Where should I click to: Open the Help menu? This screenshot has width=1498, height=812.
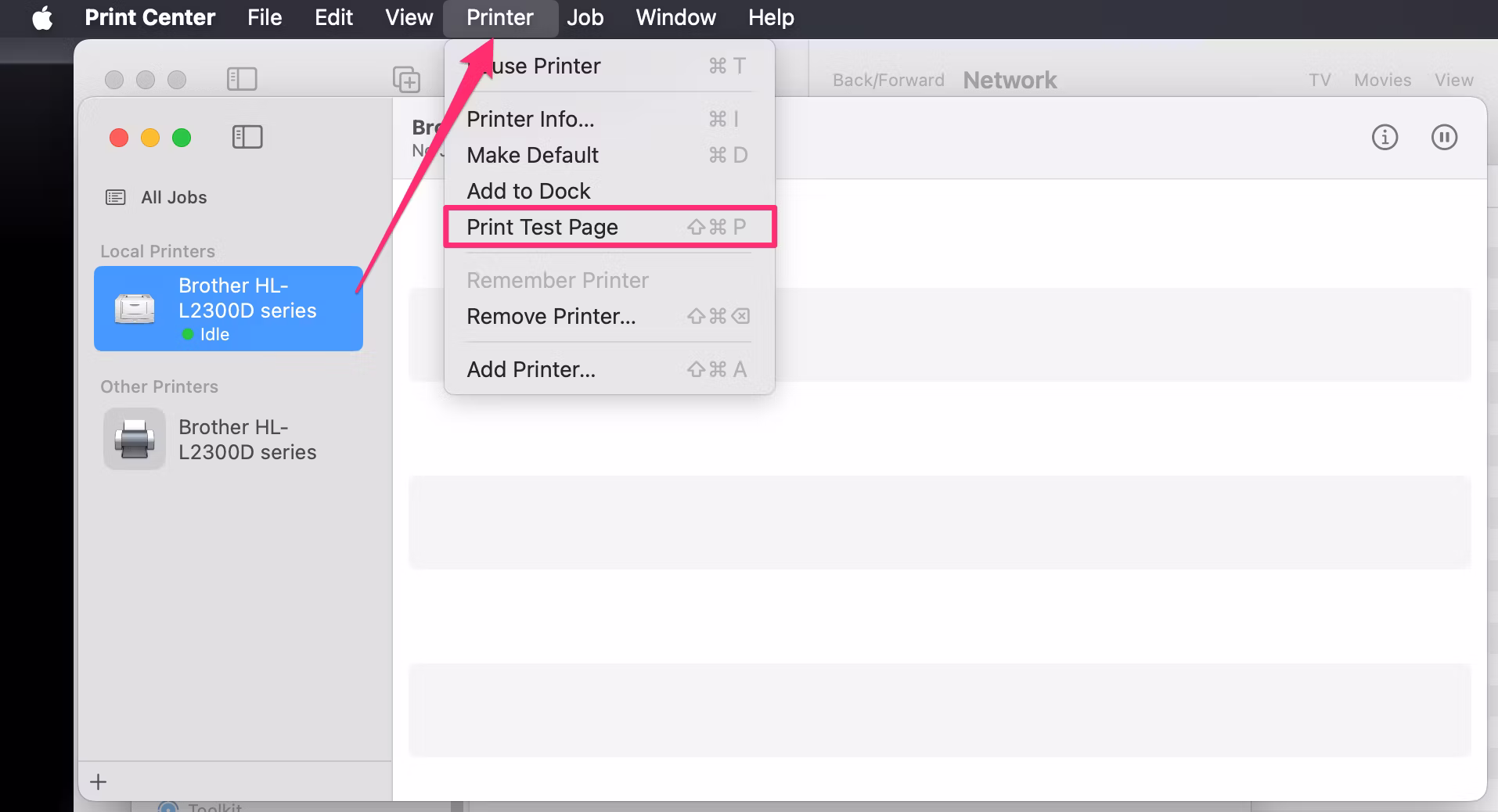771,17
